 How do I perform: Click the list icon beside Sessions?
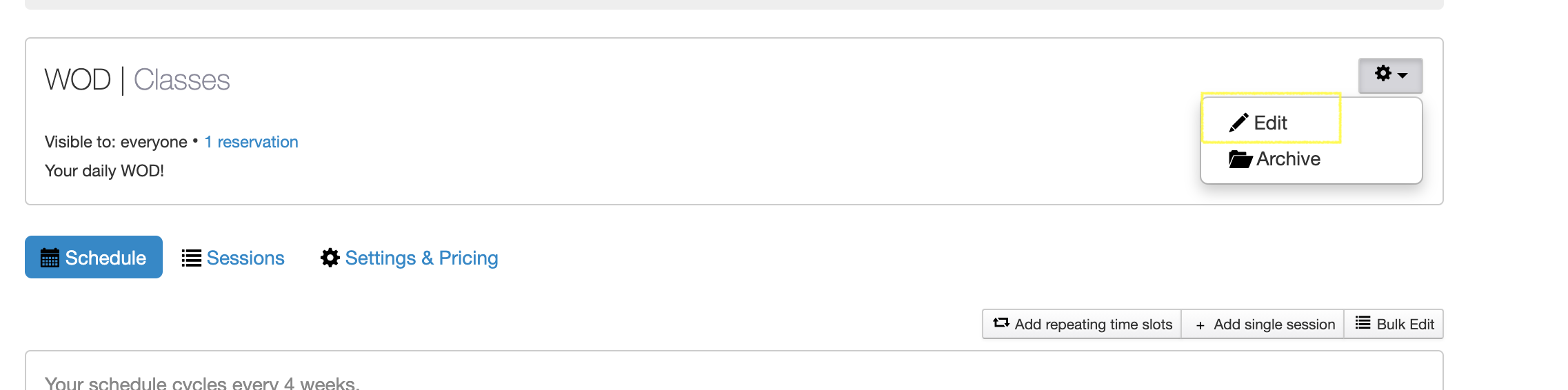pos(191,258)
